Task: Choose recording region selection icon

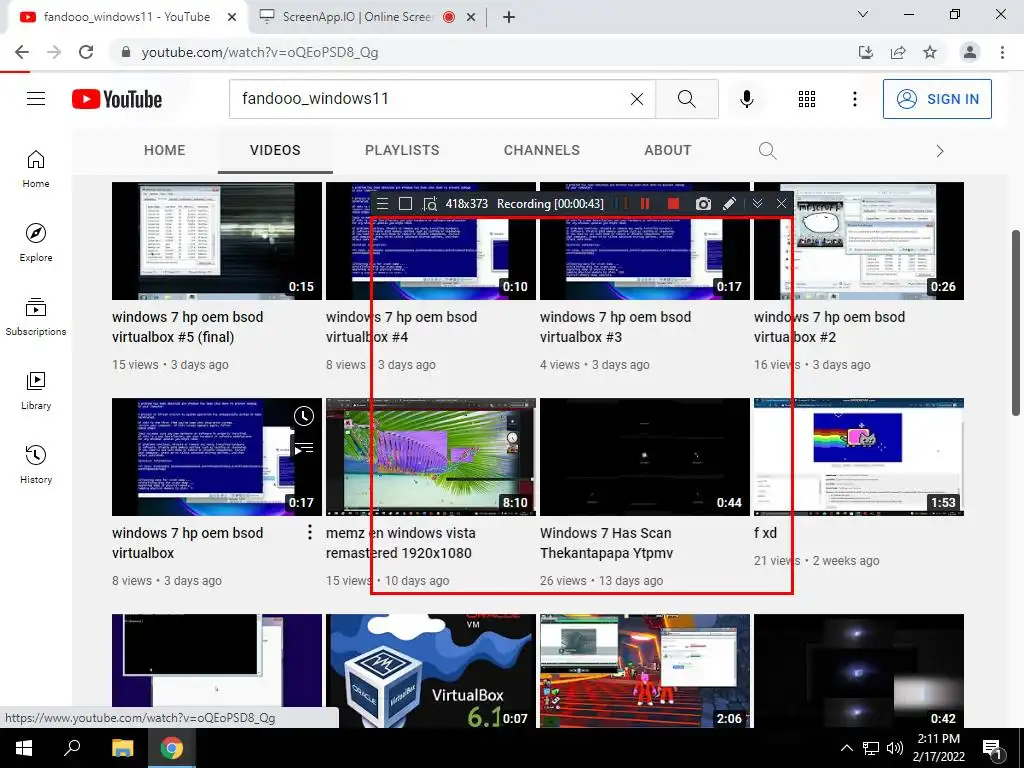Action: pyautogui.click(x=429, y=204)
